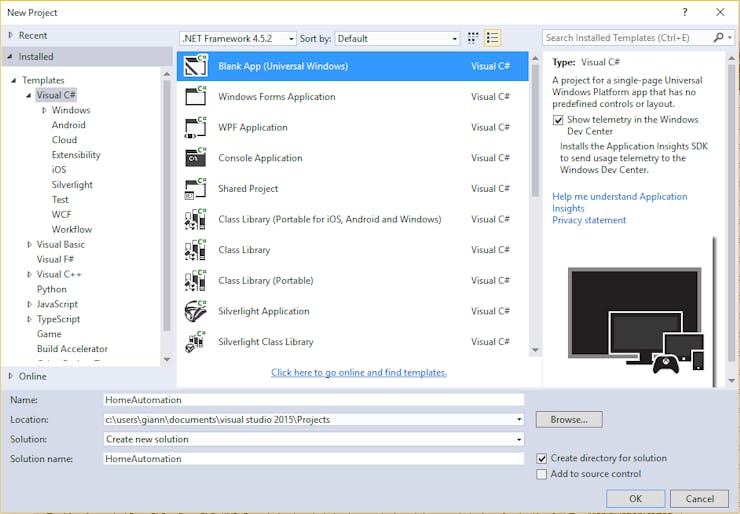Open the Privacy statement link
This screenshot has height=514, width=740.
click(x=589, y=220)
